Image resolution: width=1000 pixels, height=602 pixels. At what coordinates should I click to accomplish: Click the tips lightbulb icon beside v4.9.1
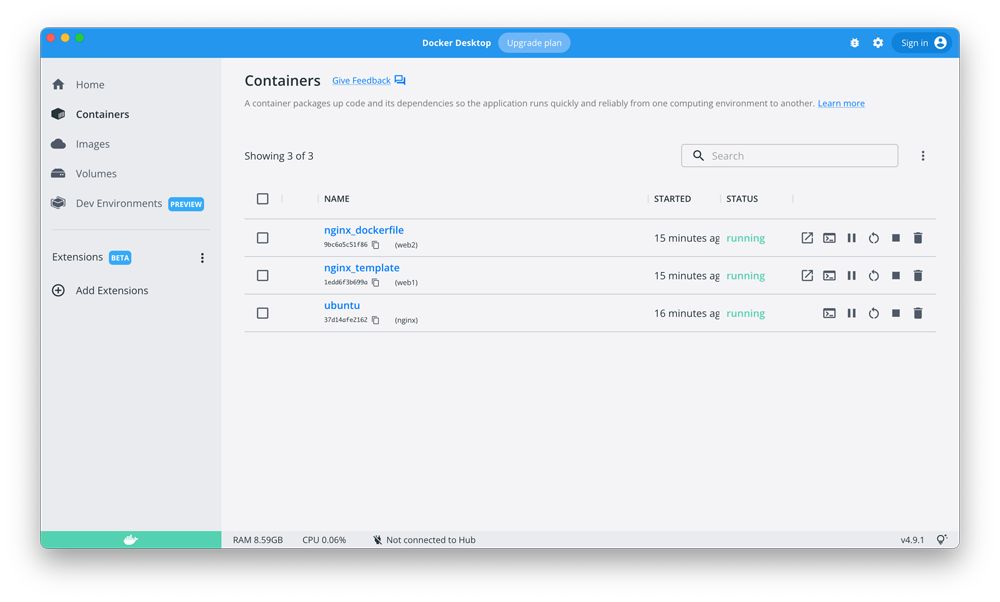(x=942, y=540)
